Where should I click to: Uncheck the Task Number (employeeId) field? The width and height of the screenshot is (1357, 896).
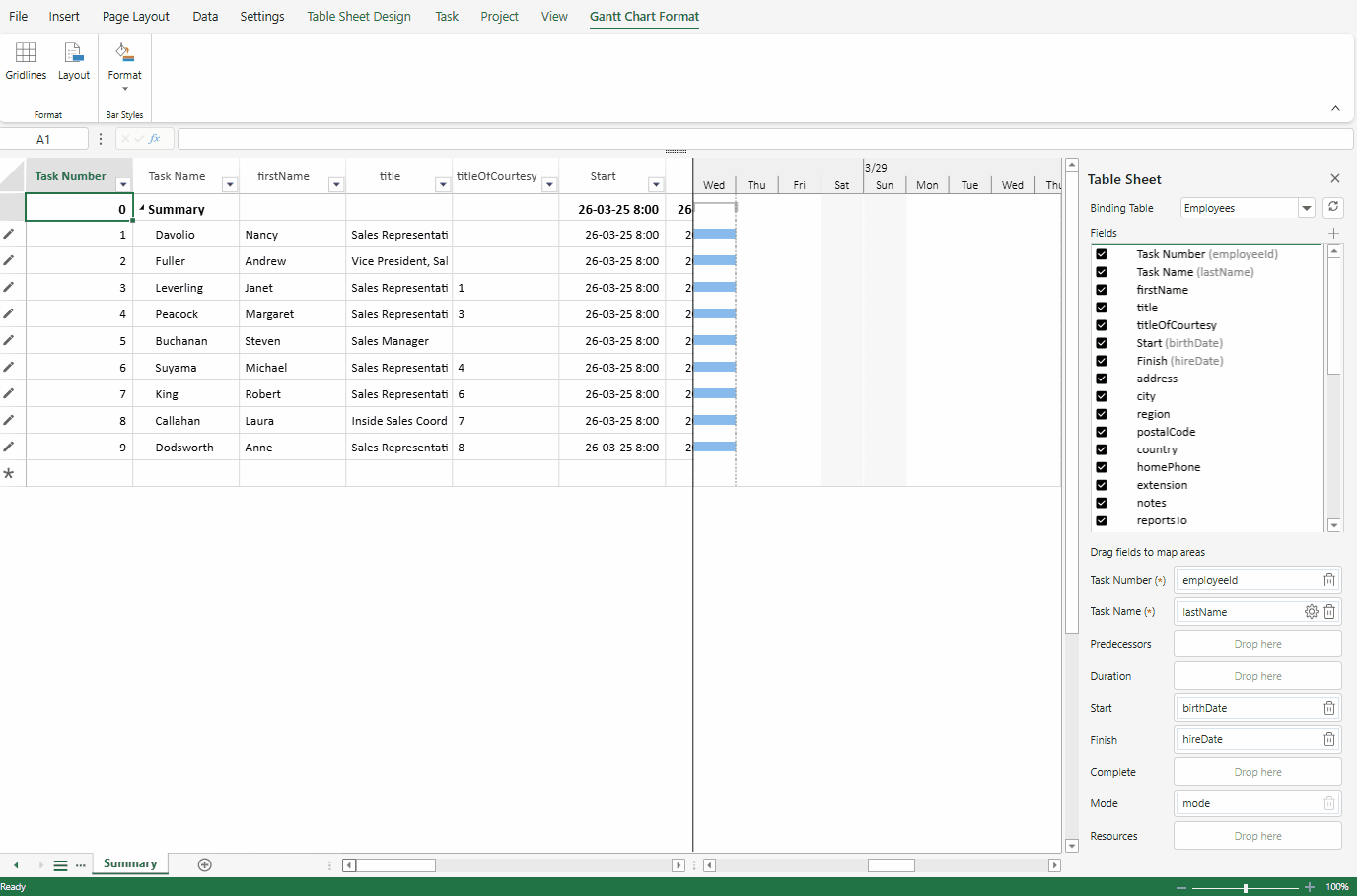coord(1102,254)
